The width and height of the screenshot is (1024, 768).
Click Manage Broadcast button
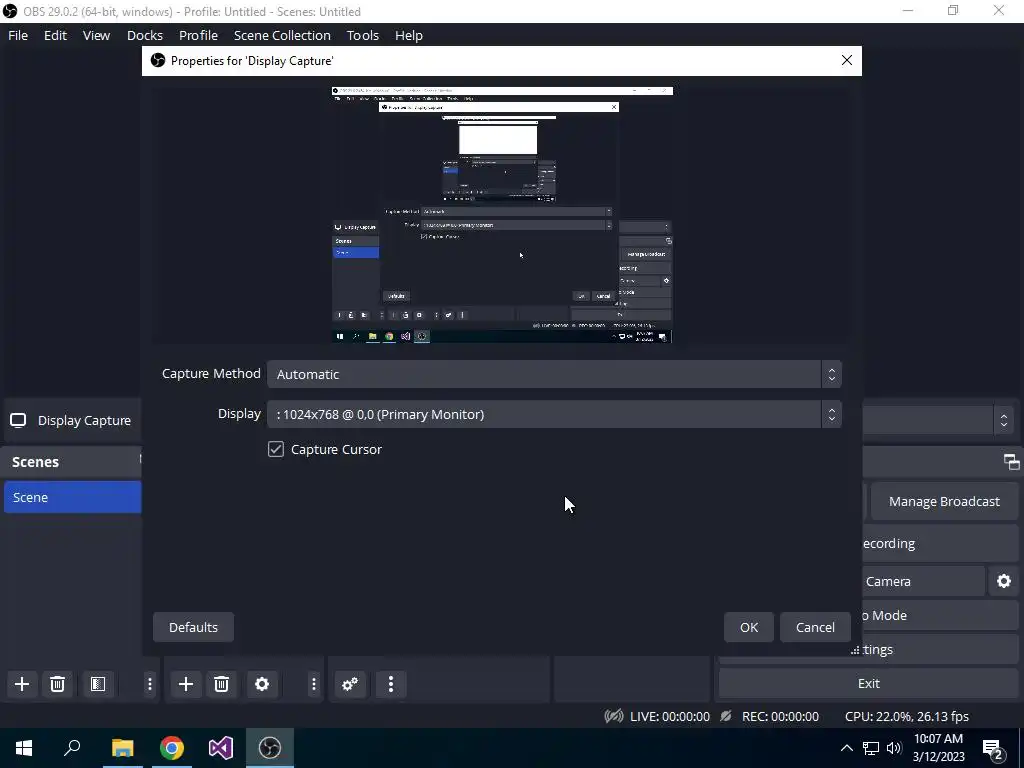(x=944, y=502)
